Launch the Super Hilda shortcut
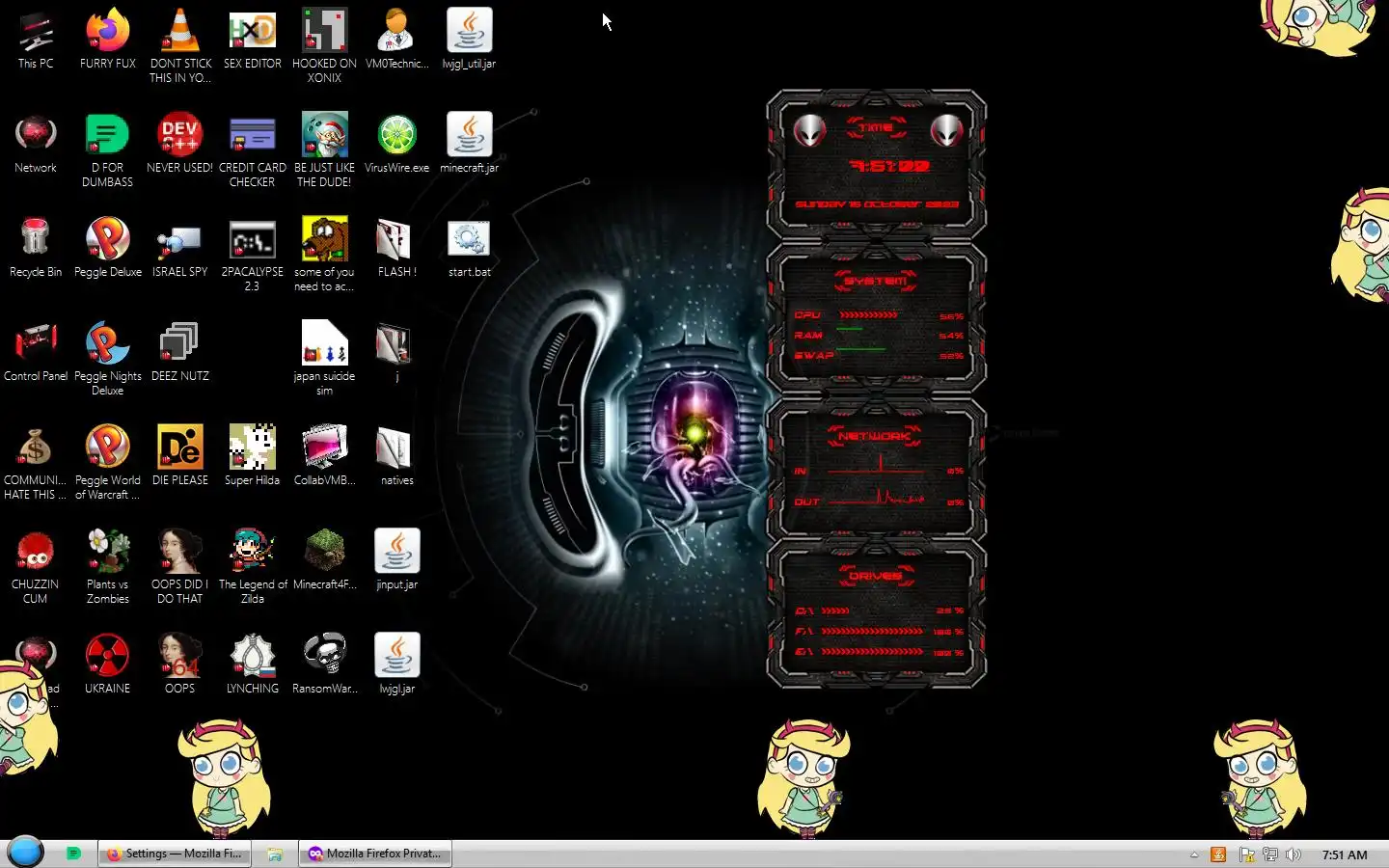This screenshot has width=1389, height=868. [x=253, y=455]
